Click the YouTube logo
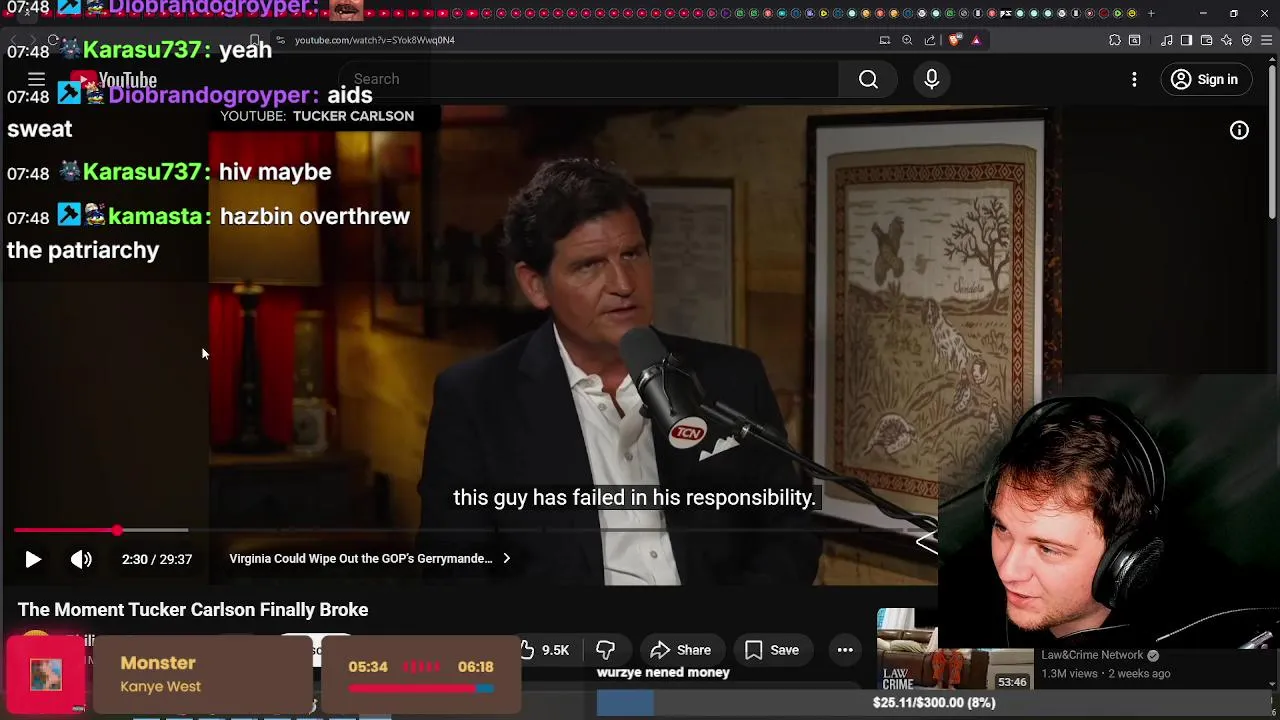Viewport: 1280px width, 720px height. pyautogui.click(x=113, y=80)
